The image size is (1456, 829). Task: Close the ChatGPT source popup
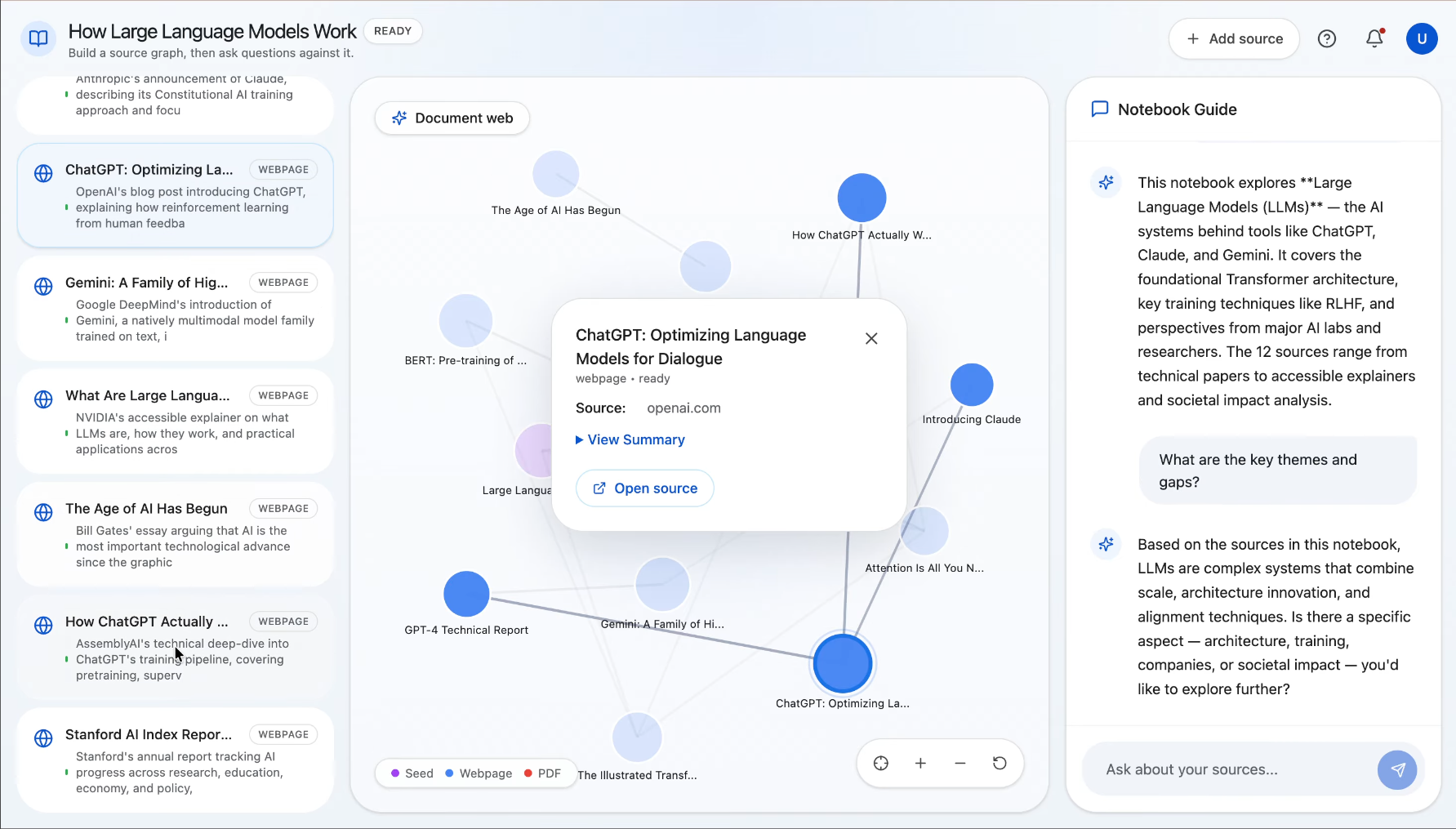click(871, 338)
